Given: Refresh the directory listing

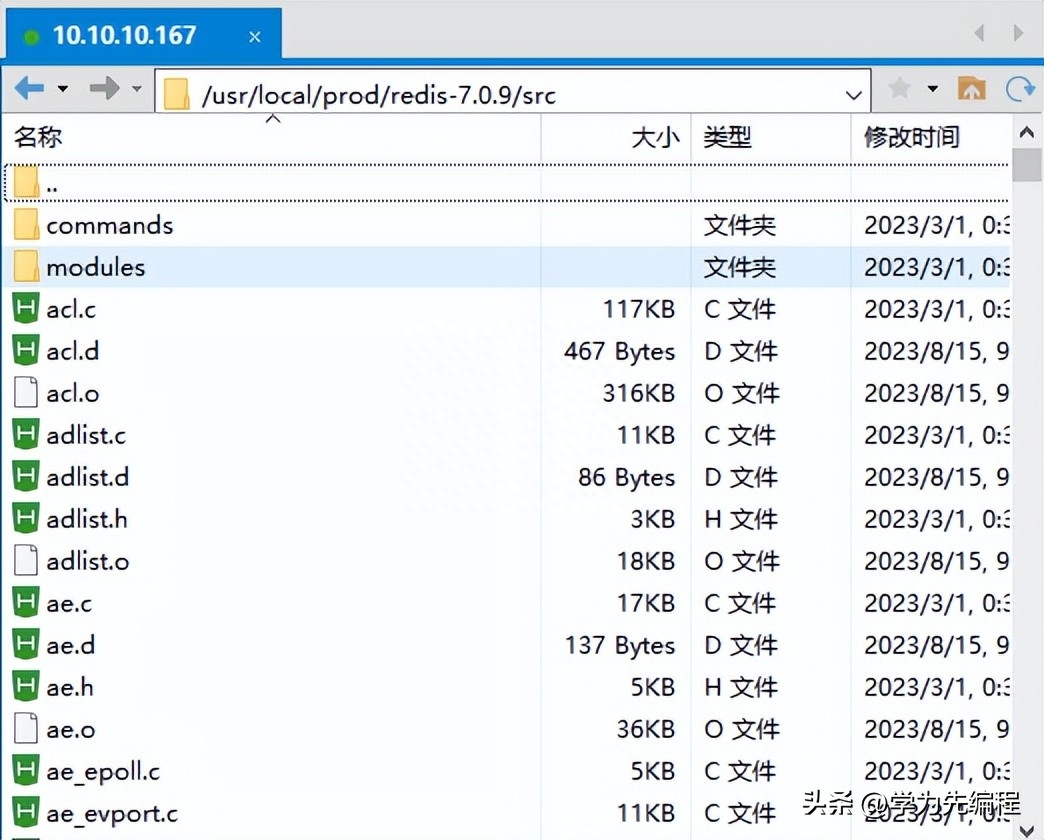Looking at the screenshot, I should tap(1021, 88).
